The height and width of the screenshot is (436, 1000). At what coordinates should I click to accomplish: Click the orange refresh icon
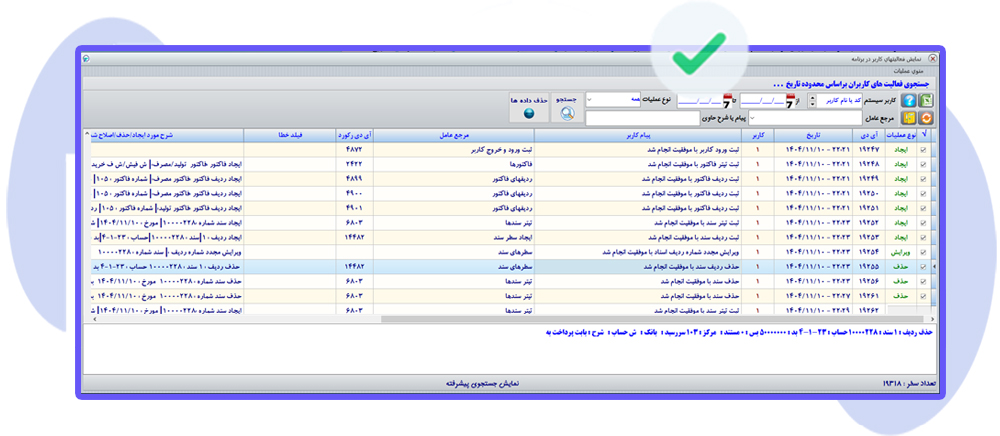click(926, 118)
